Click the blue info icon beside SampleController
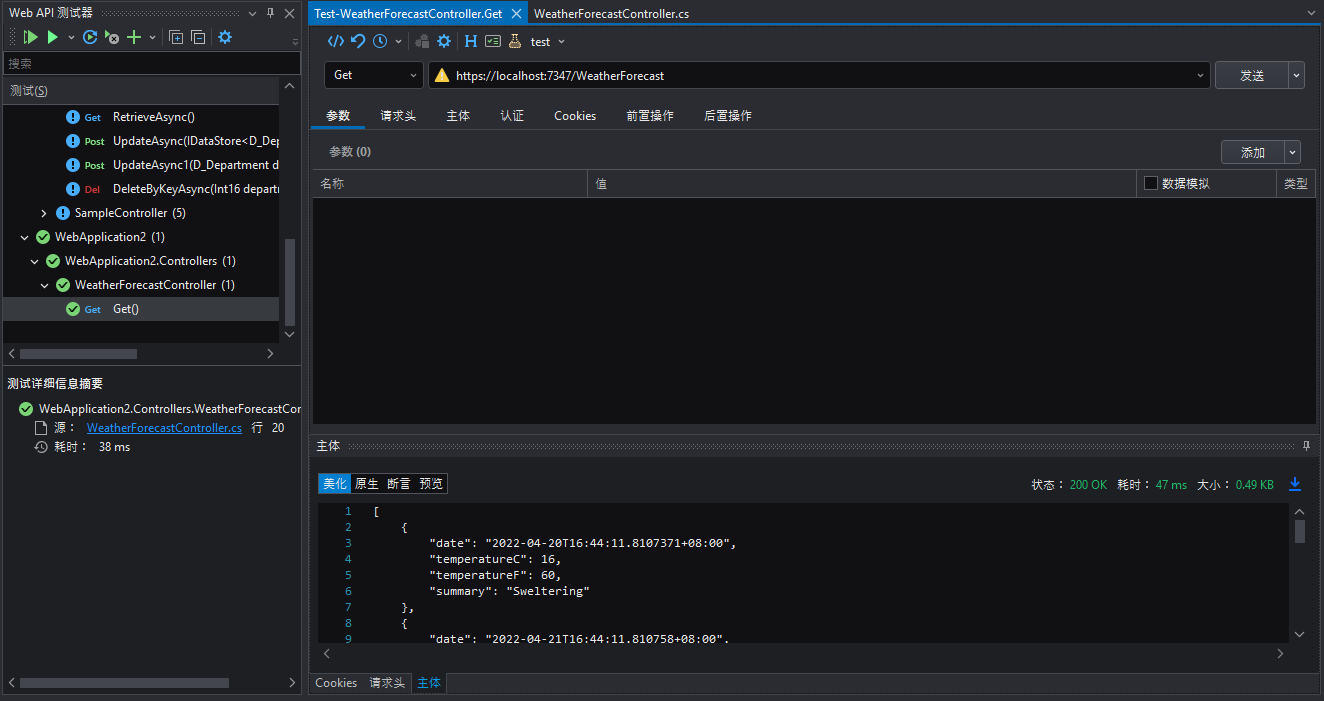This screenshot has width=1324, height=701. (x=63, y=213)
